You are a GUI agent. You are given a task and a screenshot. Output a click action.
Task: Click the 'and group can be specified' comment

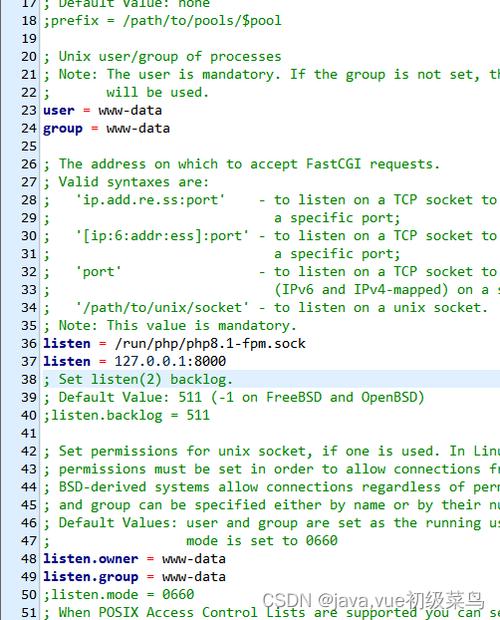272,505
